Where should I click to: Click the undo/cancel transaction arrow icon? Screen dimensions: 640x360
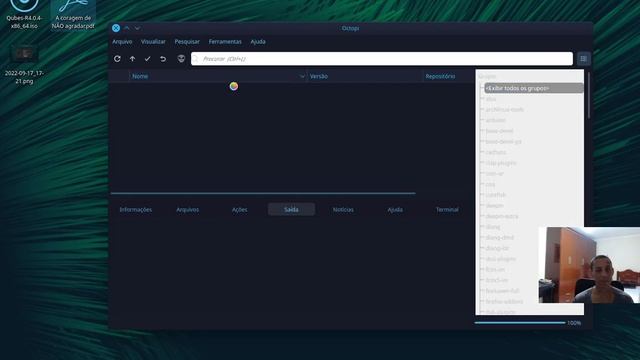click(163, 59)
